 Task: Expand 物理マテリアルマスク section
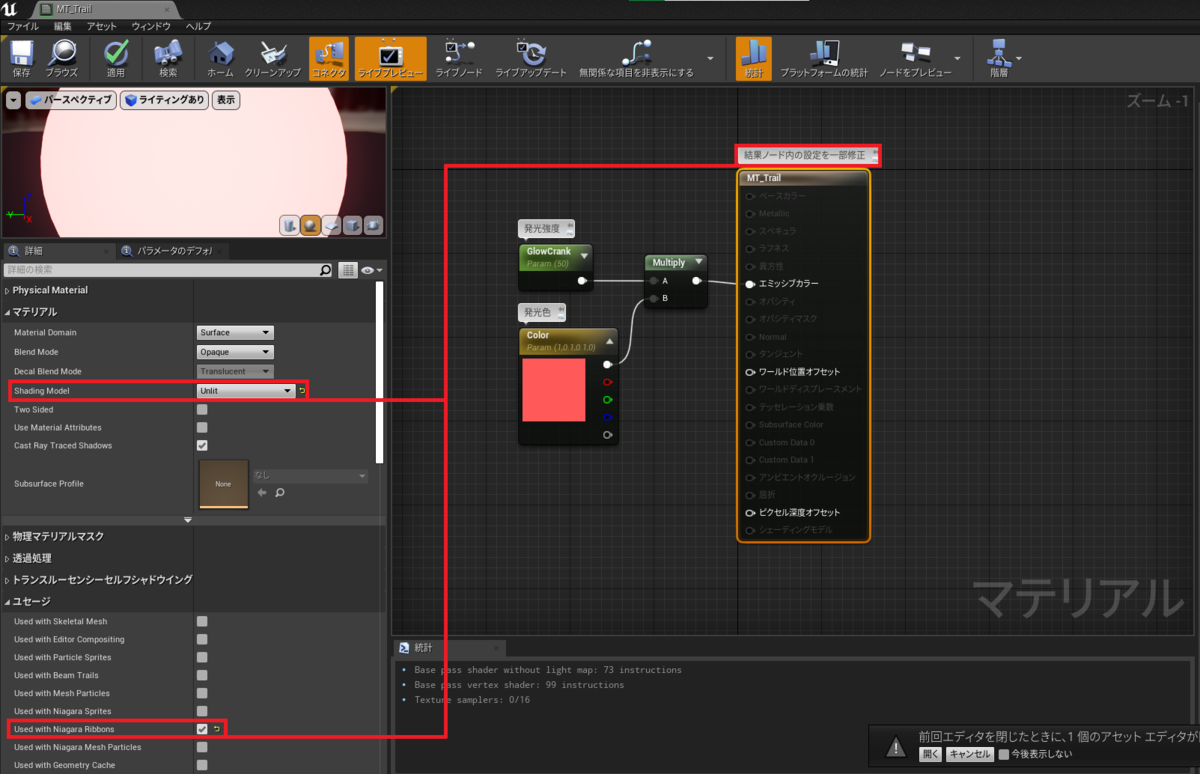tap(8, 537)
